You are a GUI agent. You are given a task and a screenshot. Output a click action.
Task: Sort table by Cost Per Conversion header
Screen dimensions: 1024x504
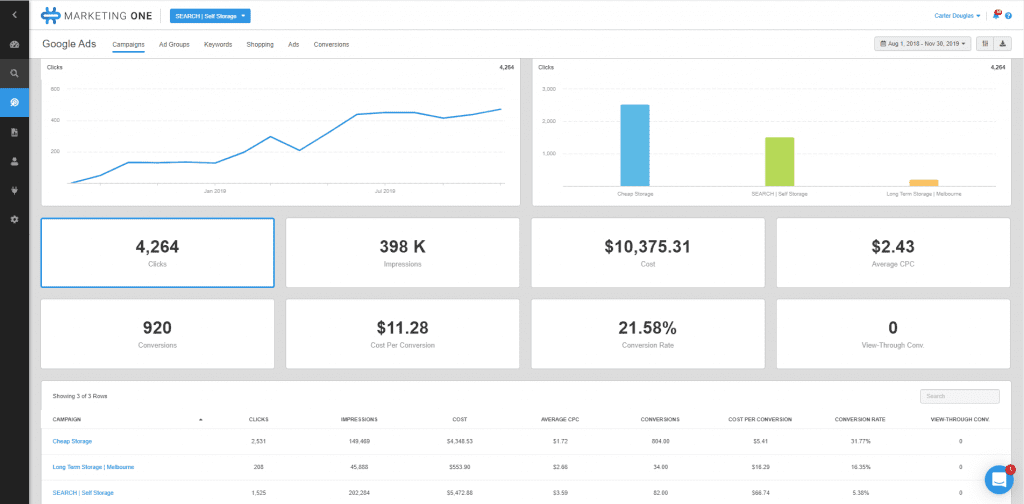tap(760, 419)
